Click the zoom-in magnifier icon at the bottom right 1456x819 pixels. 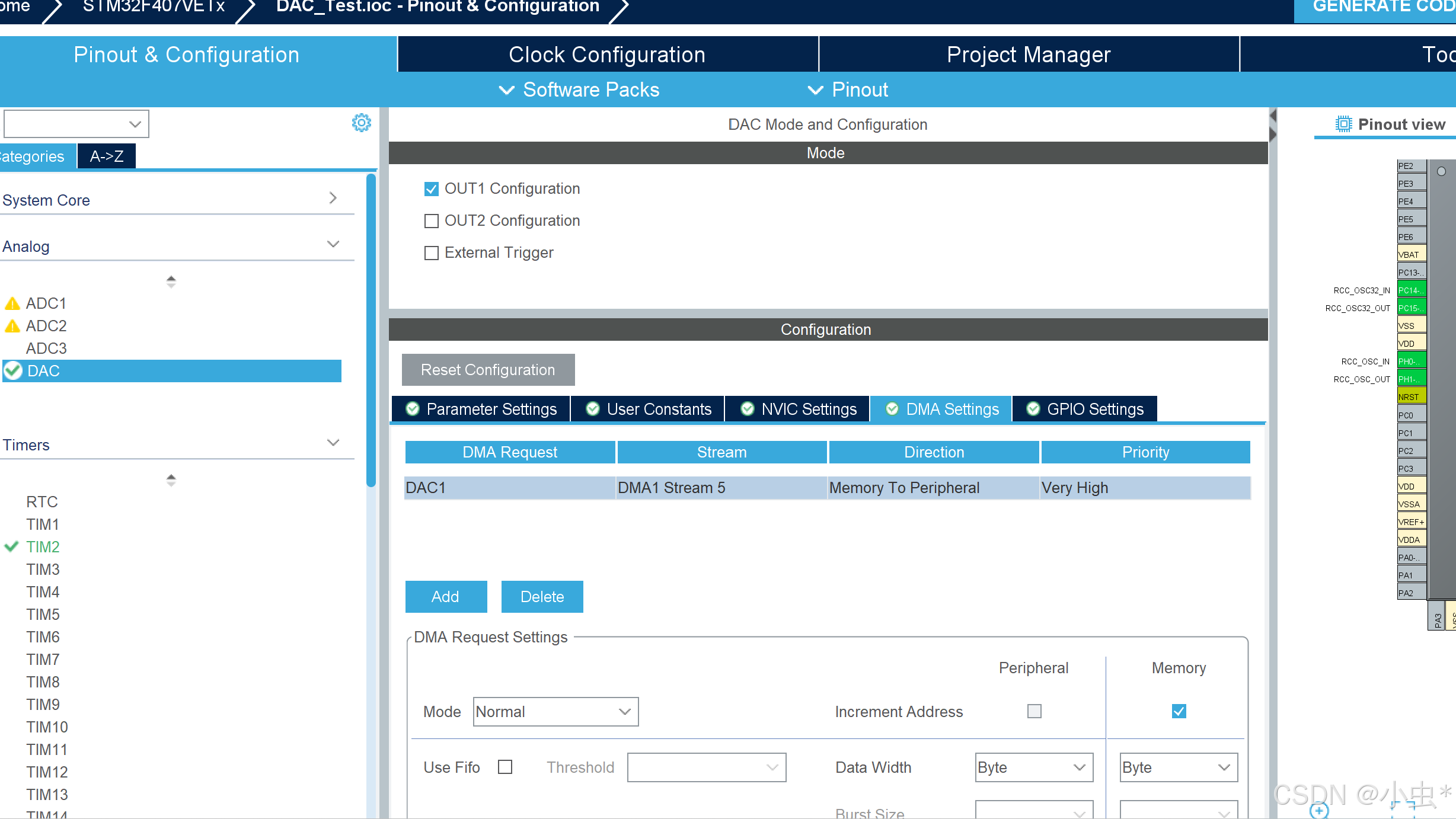click(x=1319, y=810)
